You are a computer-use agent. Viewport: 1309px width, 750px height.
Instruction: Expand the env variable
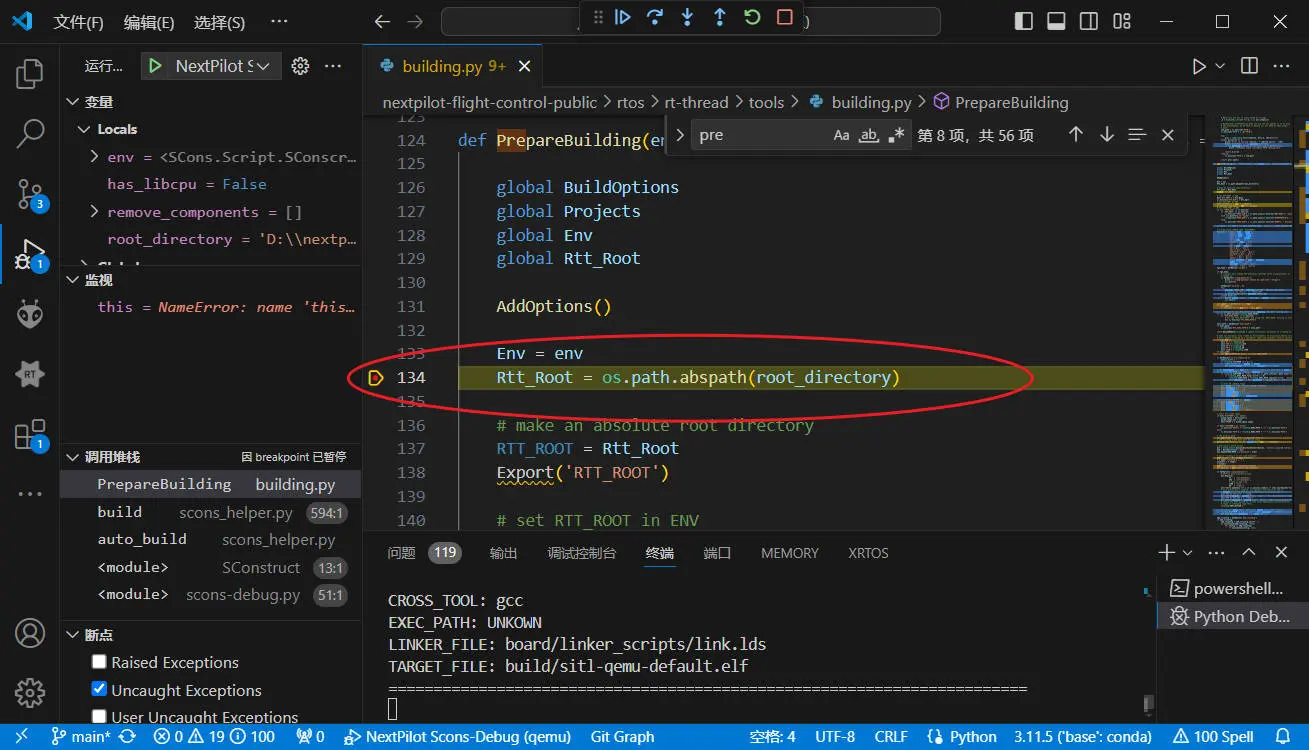(94, 157)
